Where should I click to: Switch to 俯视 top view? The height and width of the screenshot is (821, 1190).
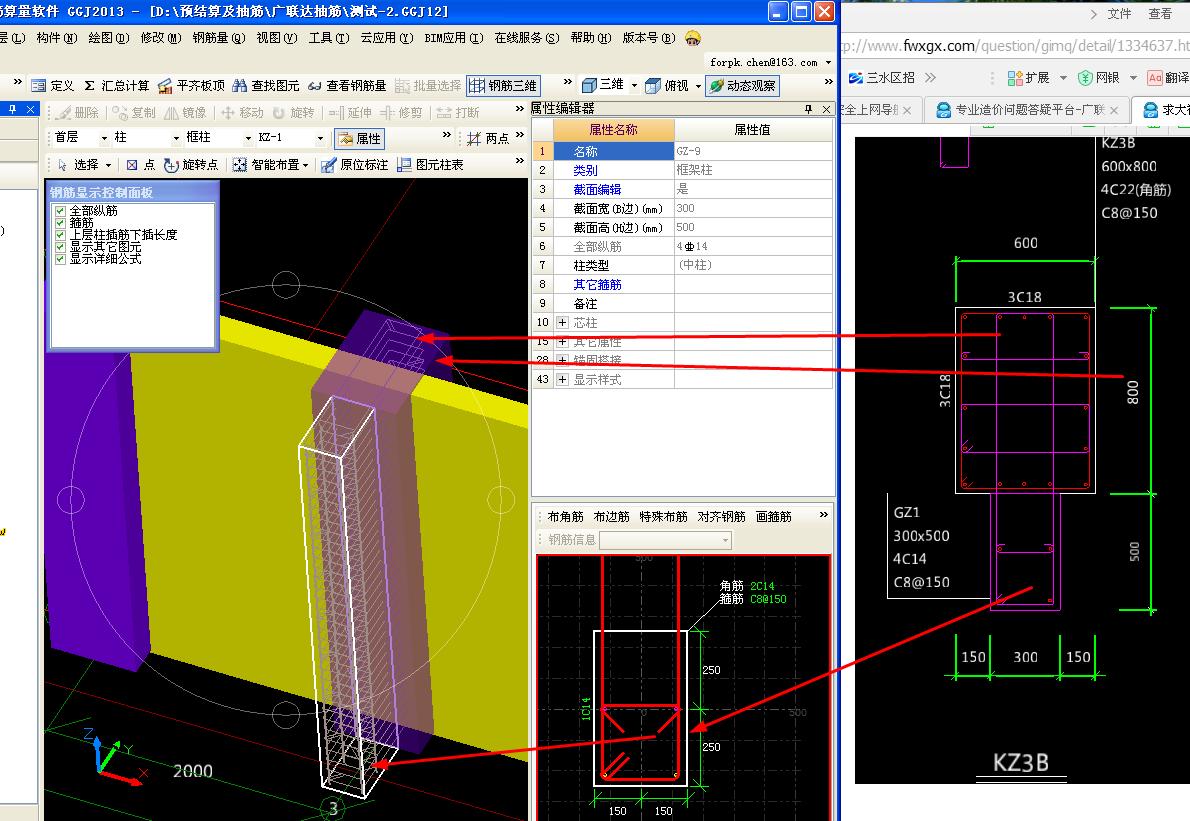pos(668,86)
